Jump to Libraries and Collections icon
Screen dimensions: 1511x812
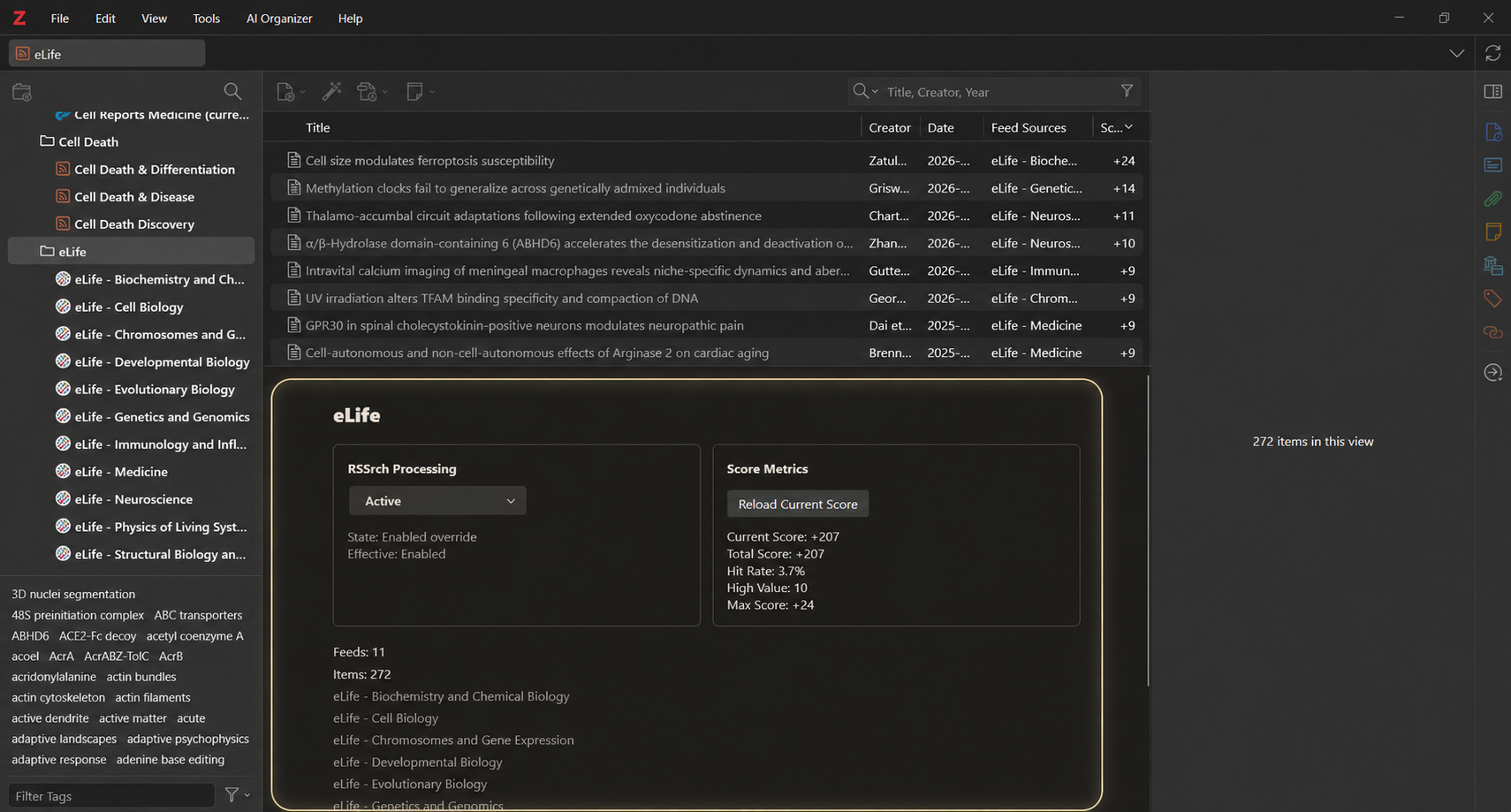pos(1492,265)
